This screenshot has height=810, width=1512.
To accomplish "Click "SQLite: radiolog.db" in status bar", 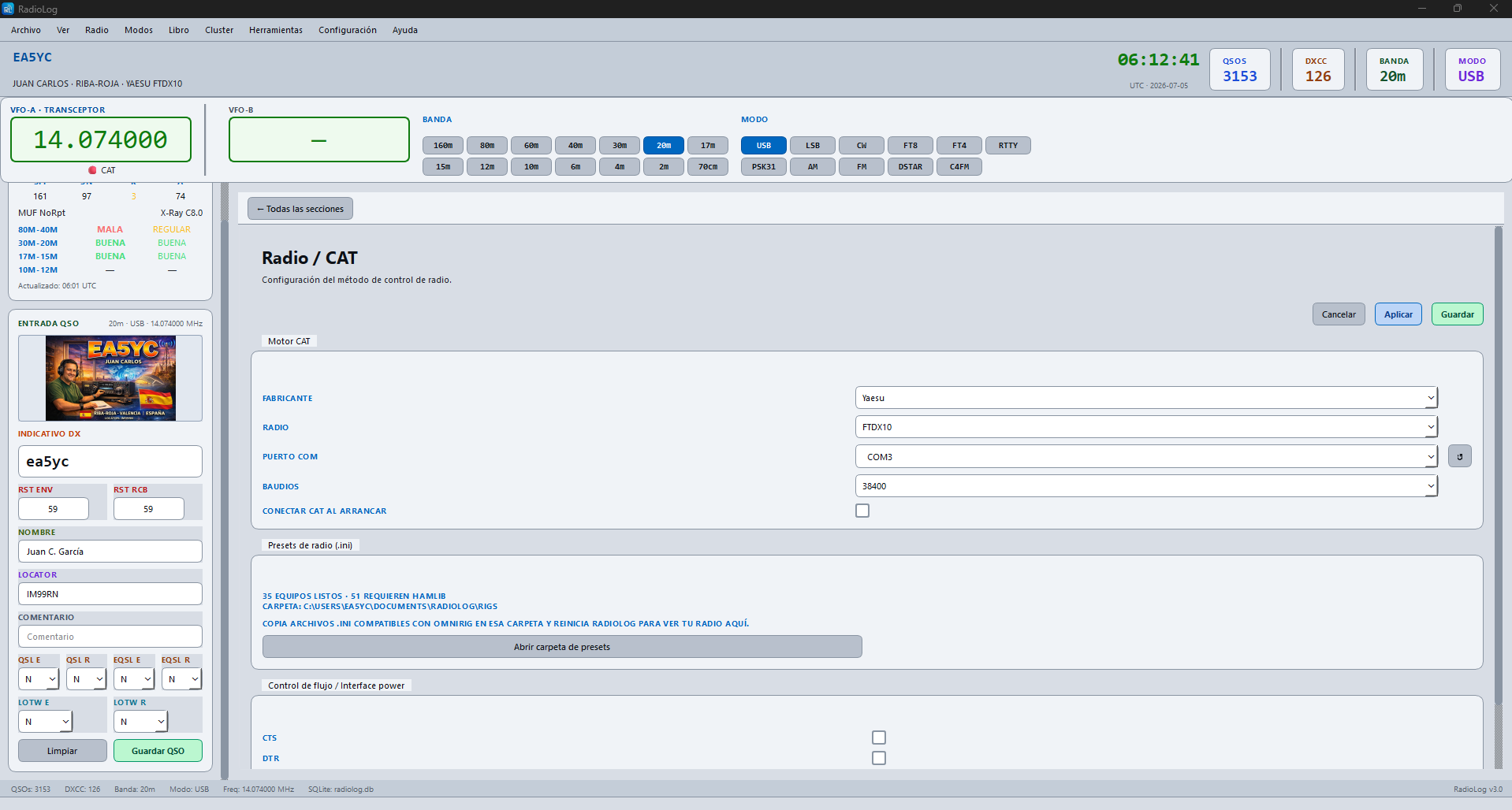I will (341, 789).
